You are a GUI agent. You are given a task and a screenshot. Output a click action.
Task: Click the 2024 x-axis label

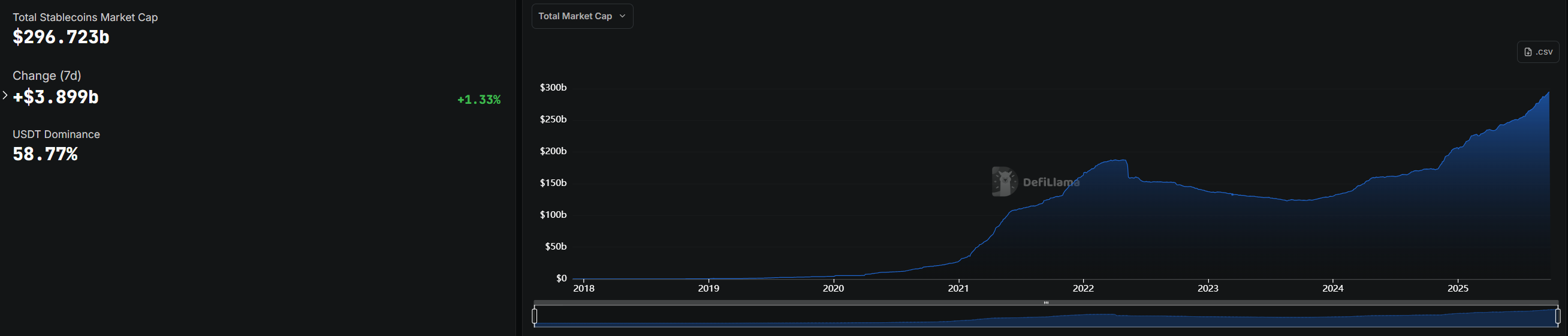[x=1332, y=289]
